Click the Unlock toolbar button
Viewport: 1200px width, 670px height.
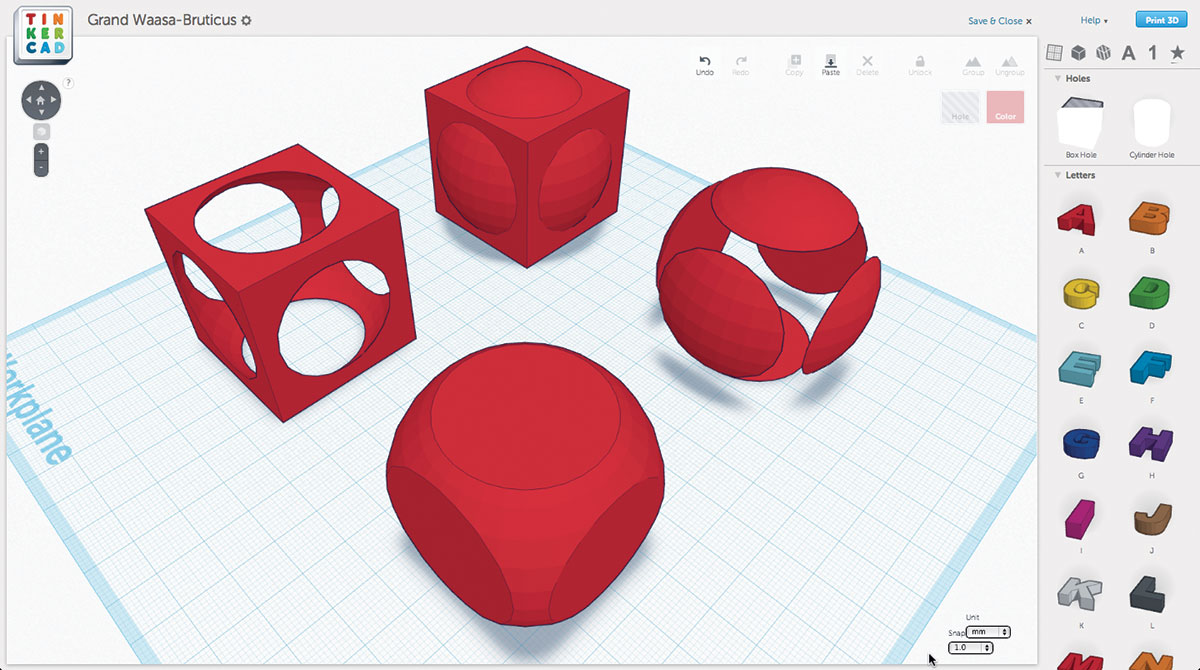(920, 65)
